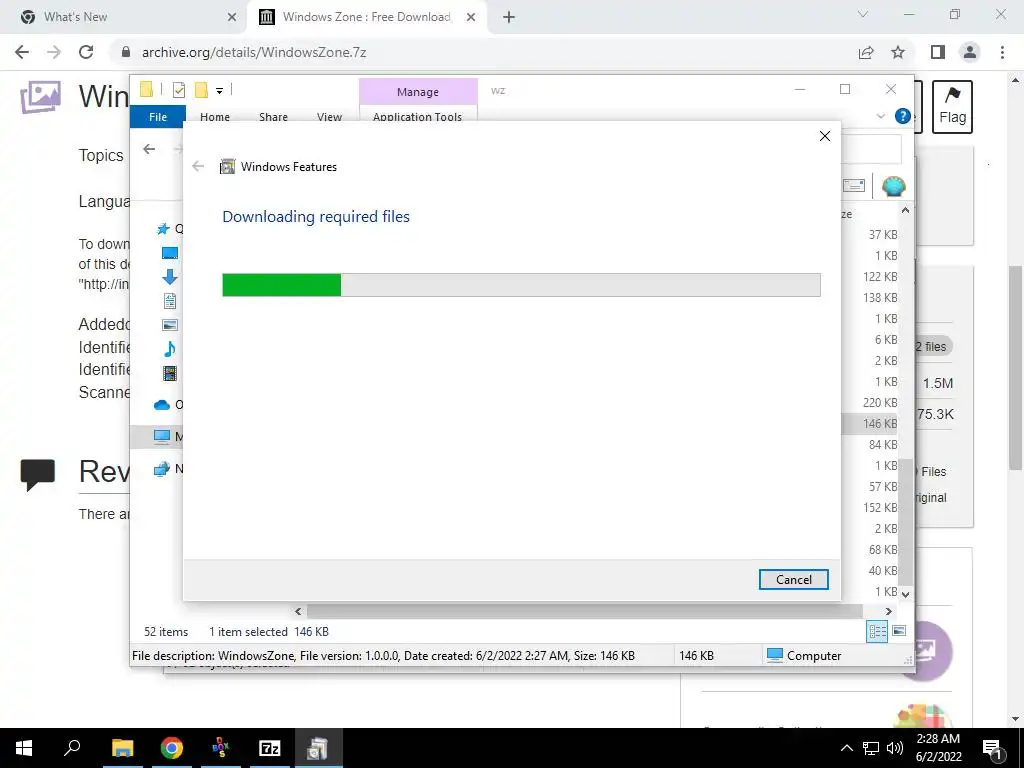Open a new Chrome tab
This screenshot has width=1024, height=768.
pyautogui.click(x=509, y=18)
